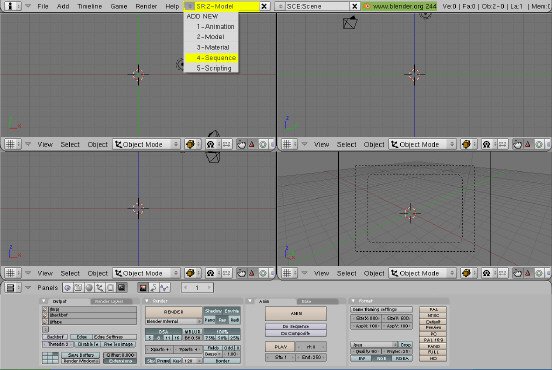
Task: Choose 1-Animation from screen list
Action: [211, 26]
